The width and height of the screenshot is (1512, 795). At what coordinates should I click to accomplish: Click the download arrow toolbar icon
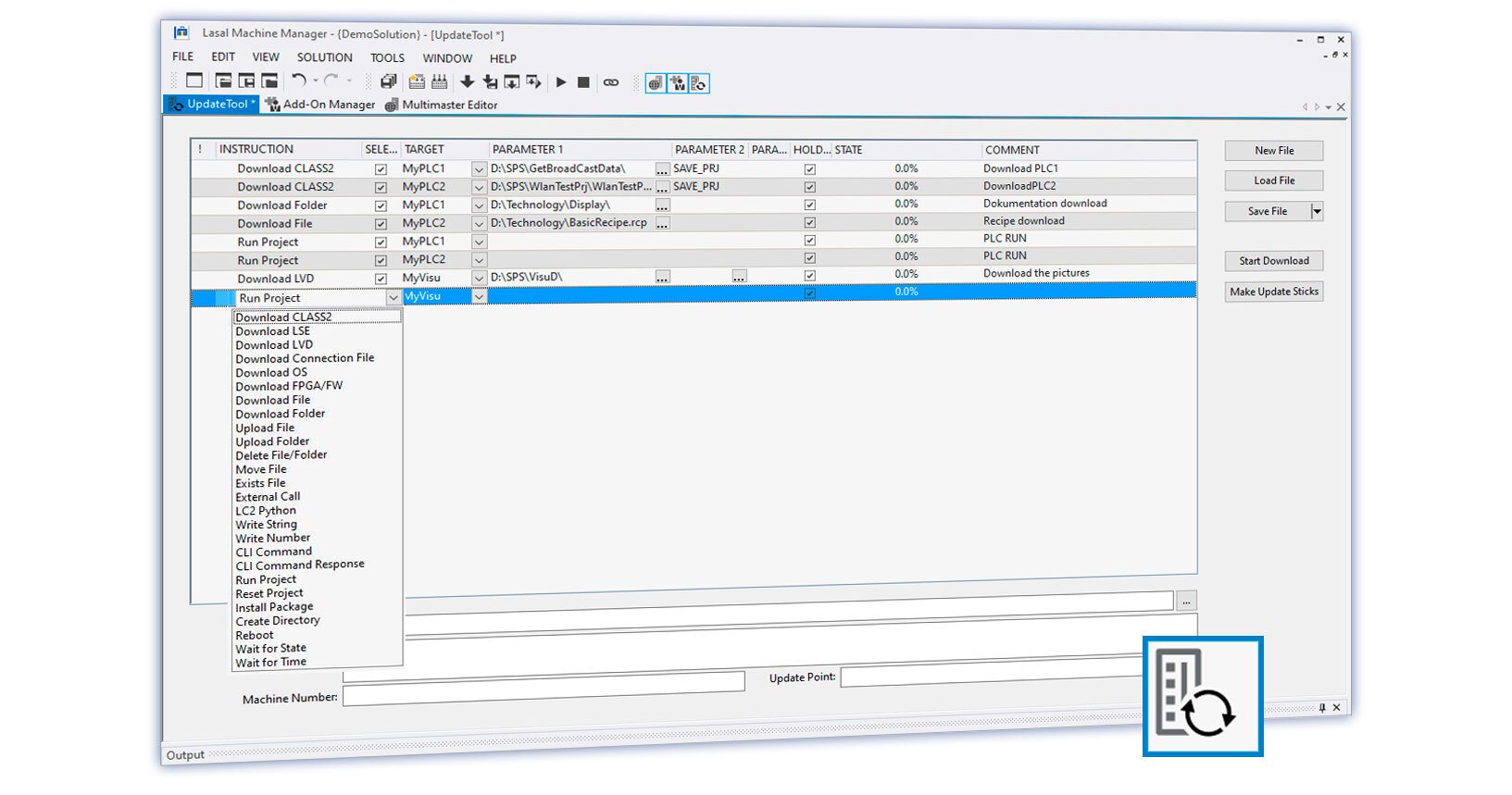[x=468, y=82]
